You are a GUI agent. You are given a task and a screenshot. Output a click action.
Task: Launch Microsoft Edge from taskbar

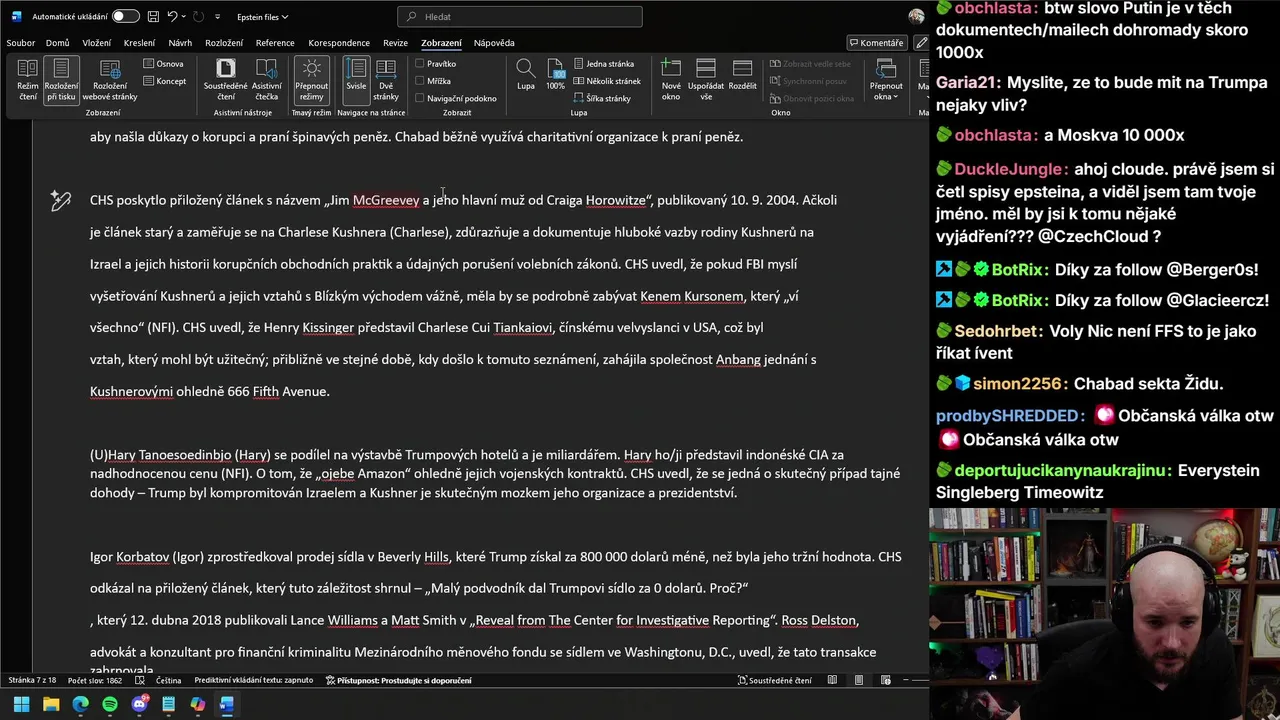pyautogui.click(x=80, y=704)
